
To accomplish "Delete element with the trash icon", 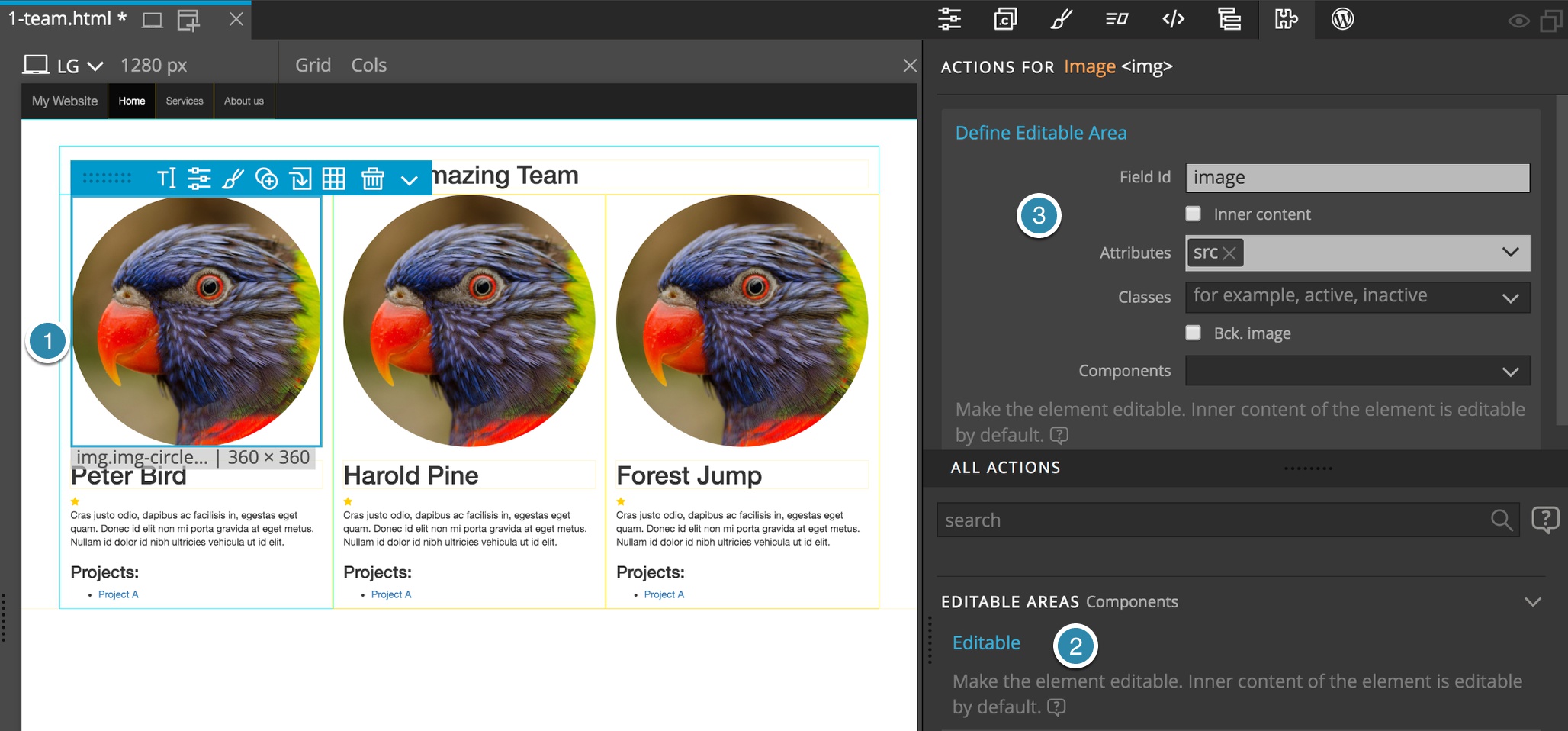I will (372, 179).
